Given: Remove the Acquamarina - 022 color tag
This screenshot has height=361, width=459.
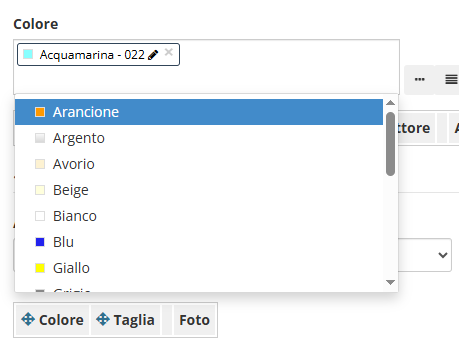Looking at the screenshot, I should pyautogui.click(x=169, y=52).
